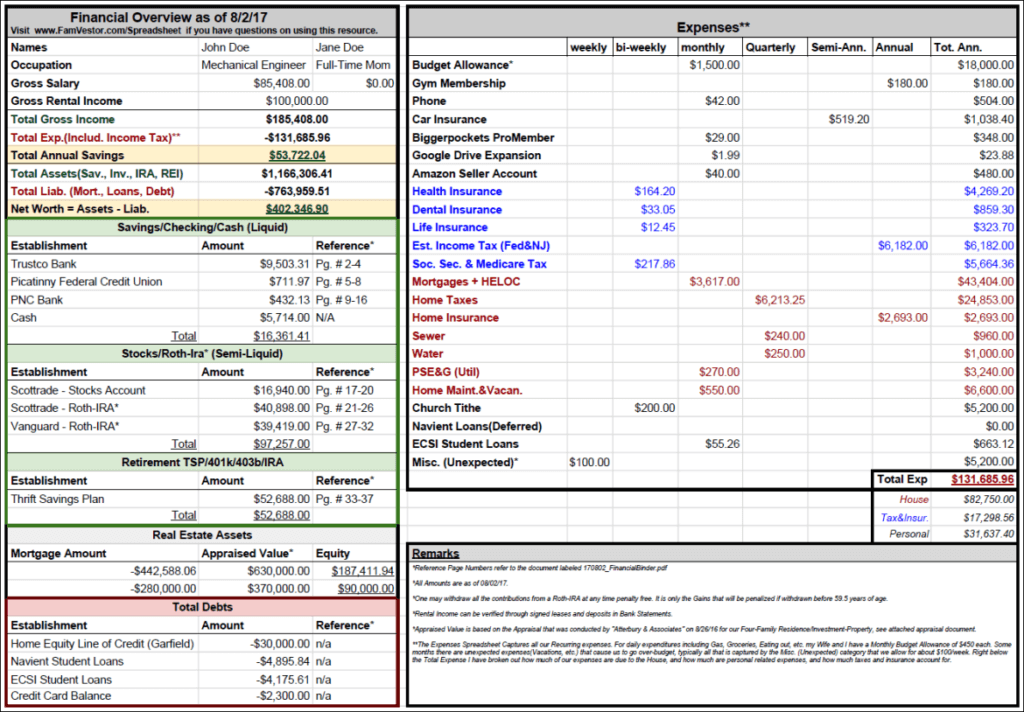1024x712 pixels.
Task: Click the Google Drive Expansion amount $1.99
Action: click(x=726, y=155)
